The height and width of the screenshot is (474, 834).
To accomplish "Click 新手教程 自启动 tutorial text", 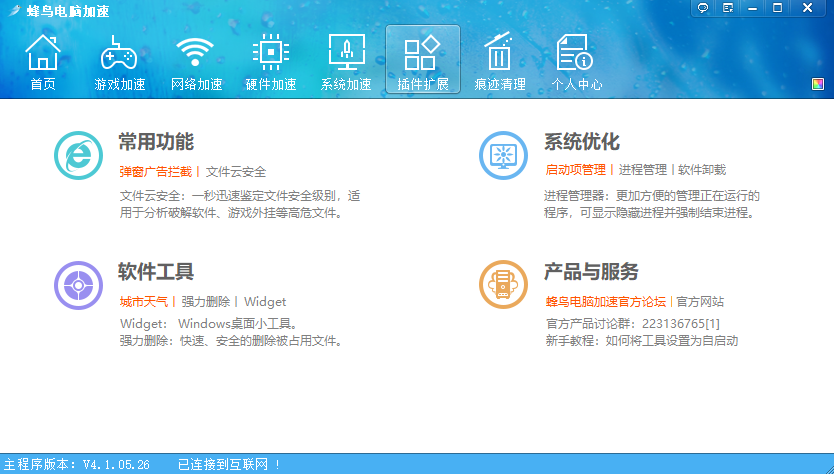I will click(641, 340).
